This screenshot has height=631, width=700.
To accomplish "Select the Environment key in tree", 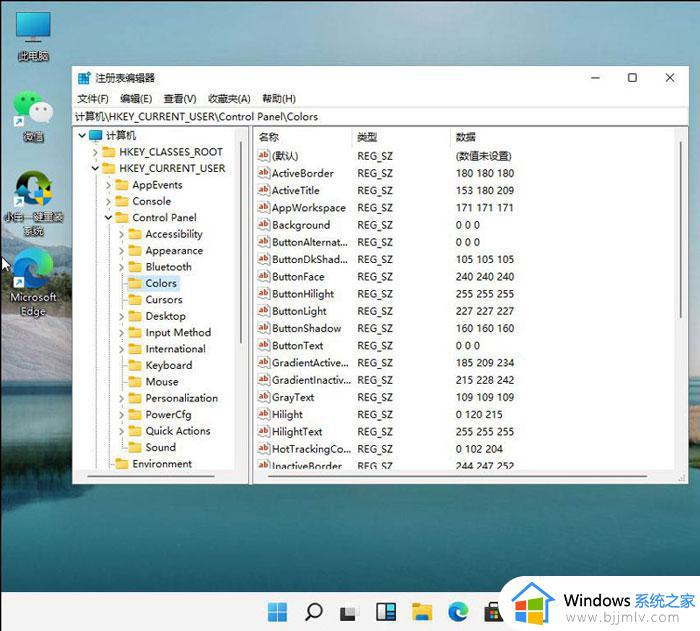I will click(x=162, y=464).
